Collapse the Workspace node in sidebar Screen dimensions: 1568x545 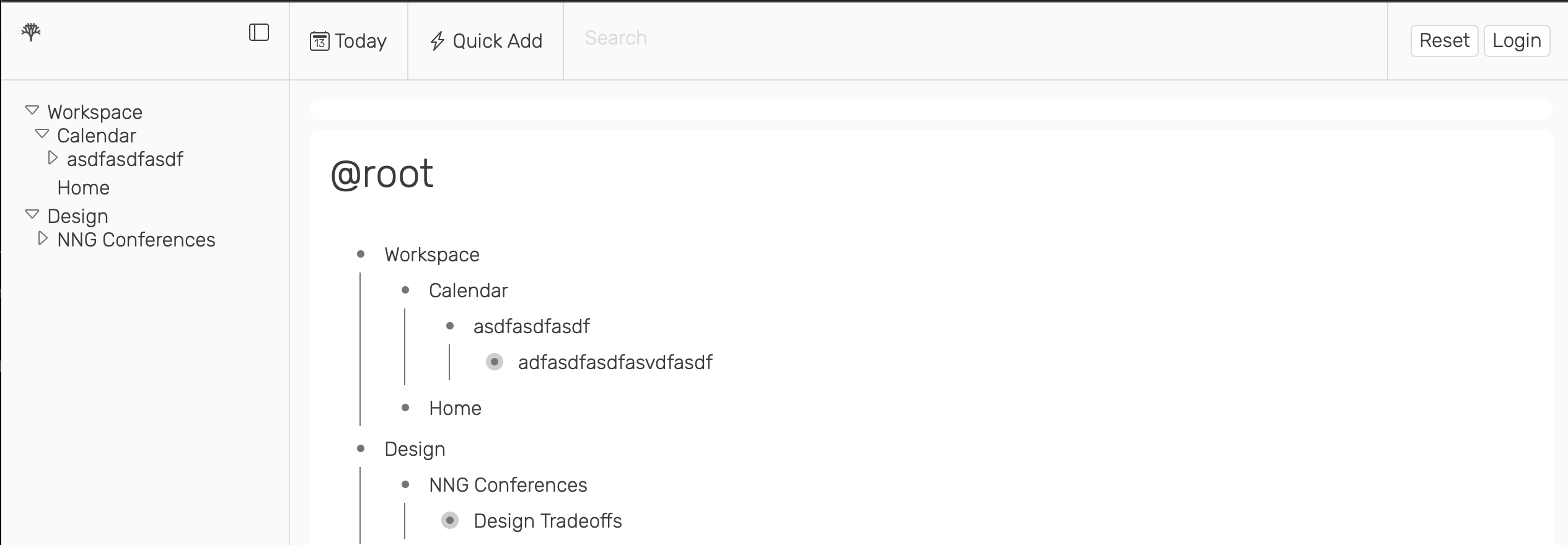32,110
